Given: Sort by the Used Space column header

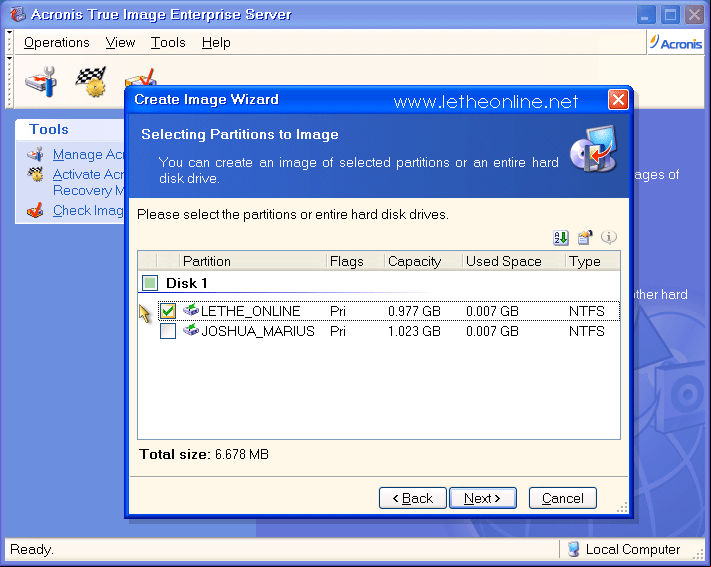Looking at the screenshot, I should [514, 261].
